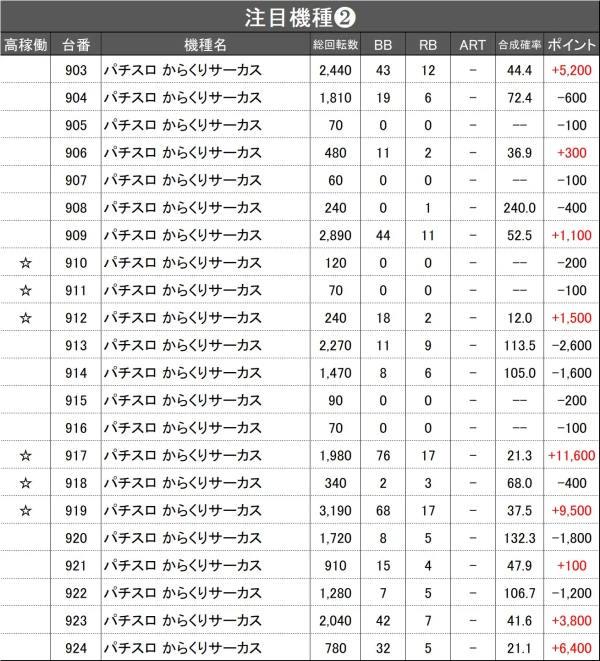Click the star icon for machine 910
The height and width of the screenshot is (661, 600).
26,263
